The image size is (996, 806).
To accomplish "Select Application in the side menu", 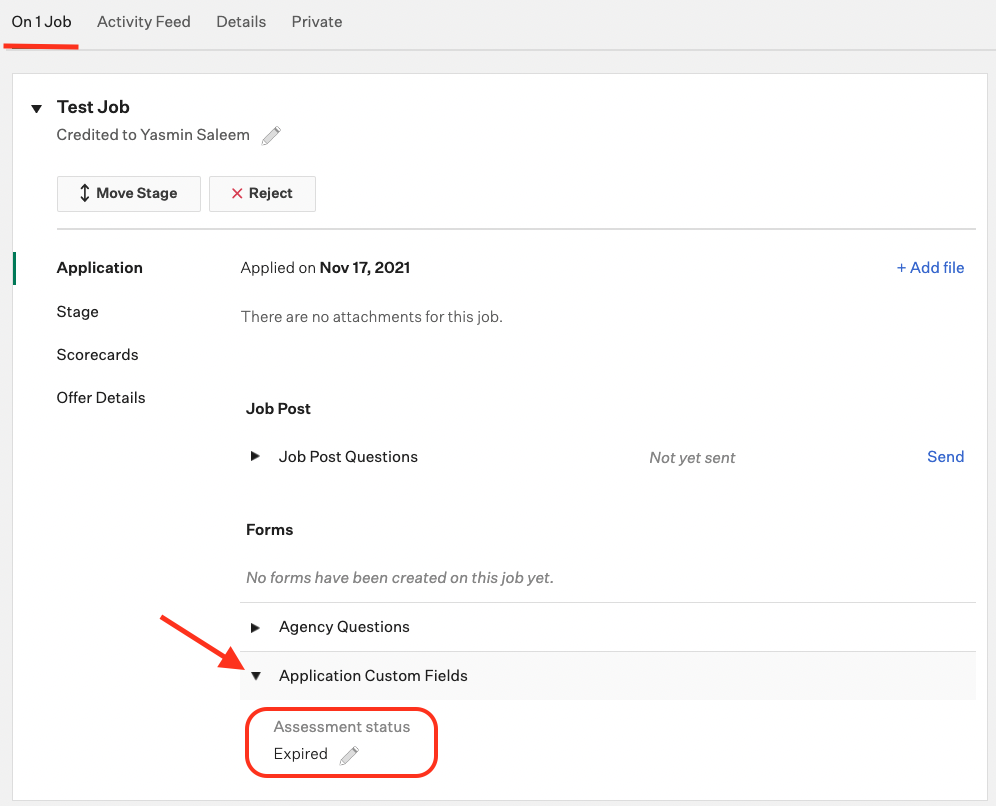I will (x=99, y=268).
